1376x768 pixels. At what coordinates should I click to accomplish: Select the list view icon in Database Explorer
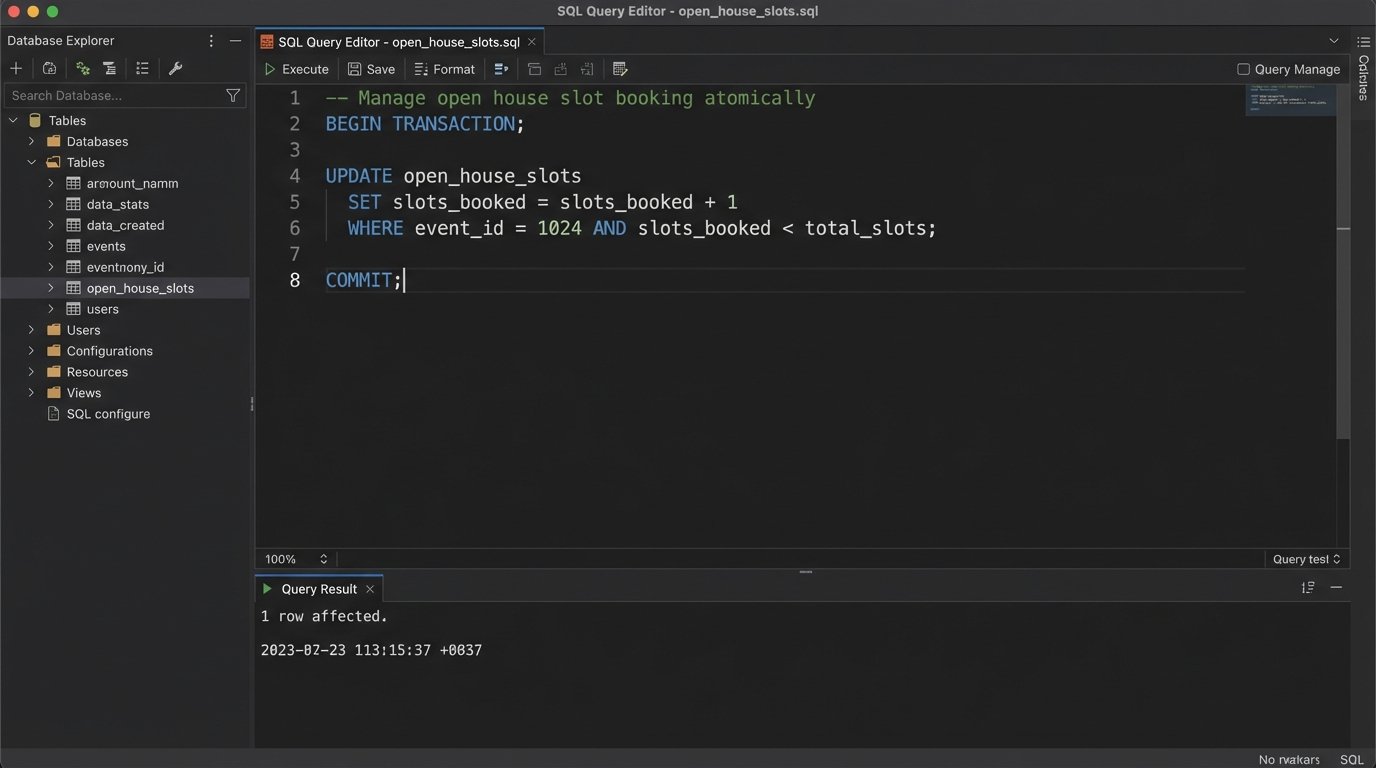[142, 67]
